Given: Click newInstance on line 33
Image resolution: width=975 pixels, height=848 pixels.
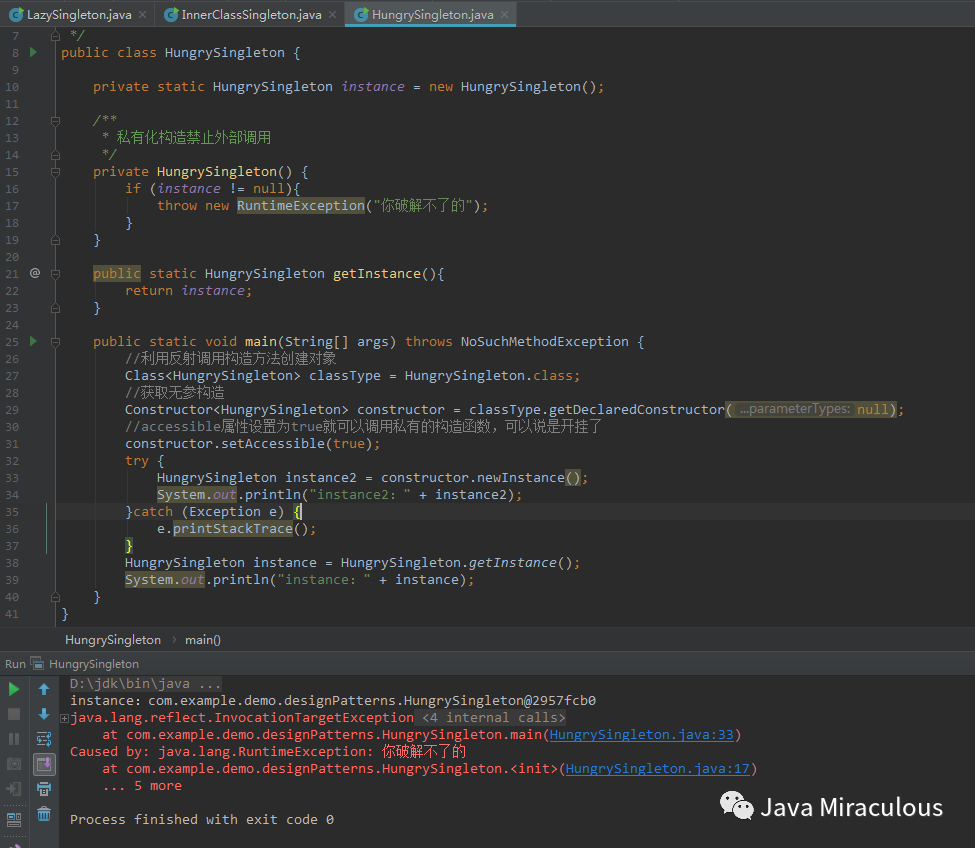Looking at the screenshot, I should click(x=521, y=477).
